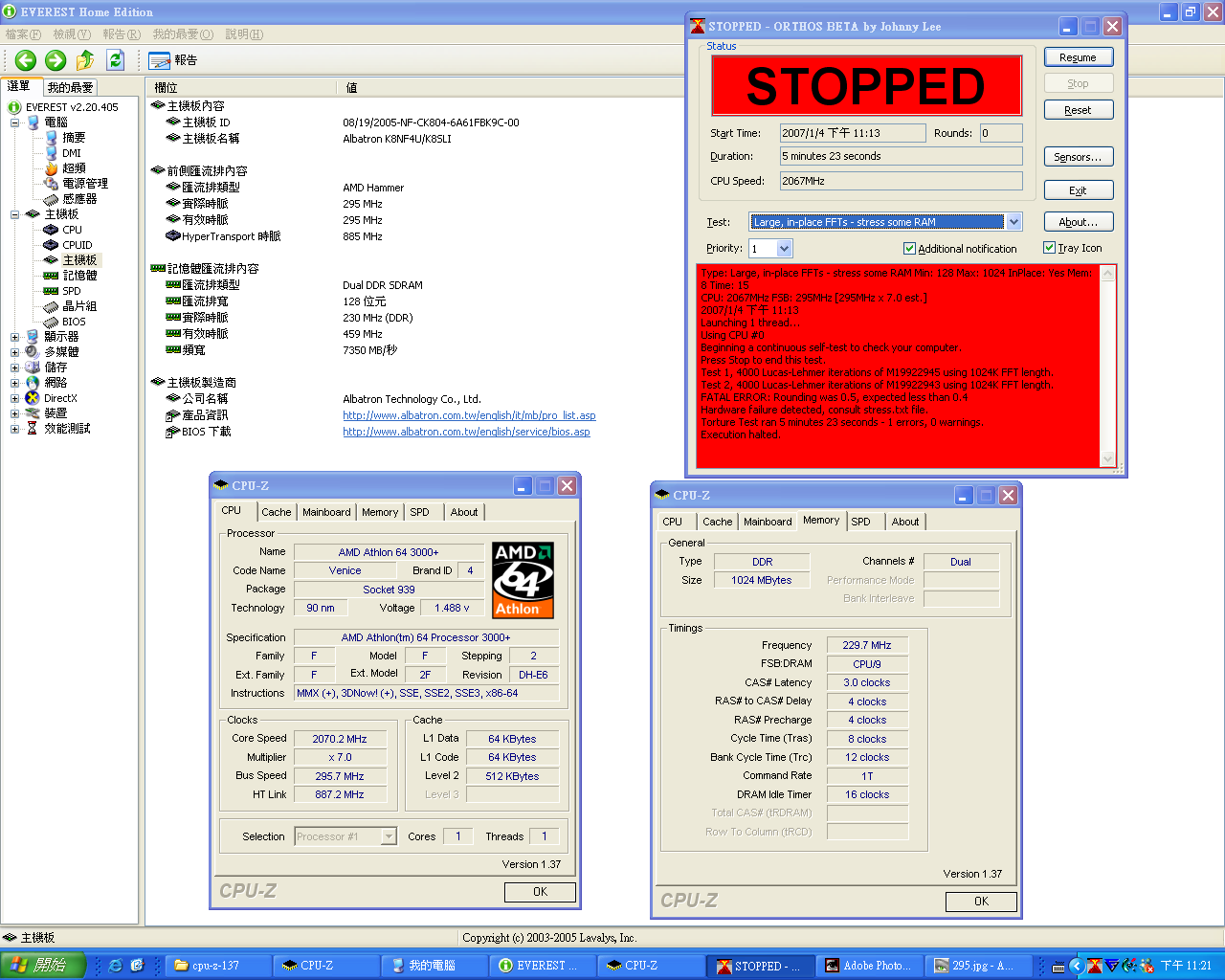
Task: Open the Albatron BIOS download link
Action: 466,432
